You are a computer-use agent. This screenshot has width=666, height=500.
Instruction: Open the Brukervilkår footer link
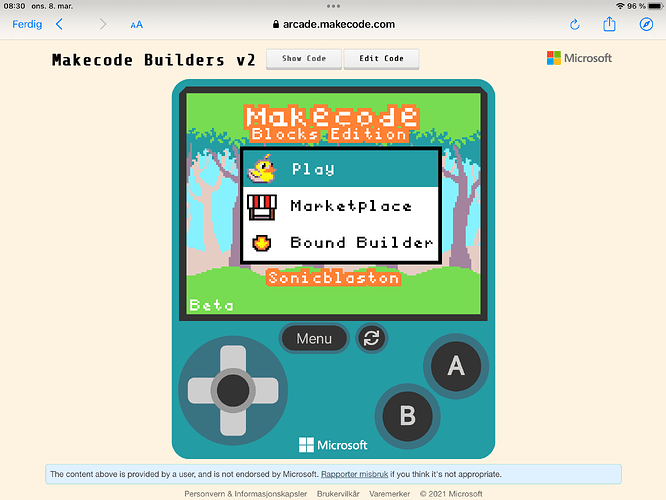(338, 494)
